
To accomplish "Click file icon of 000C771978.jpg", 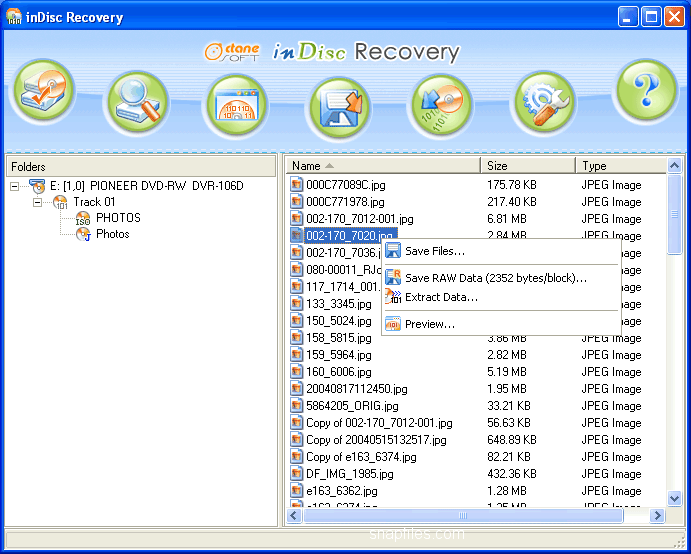I will pos(297,201).
